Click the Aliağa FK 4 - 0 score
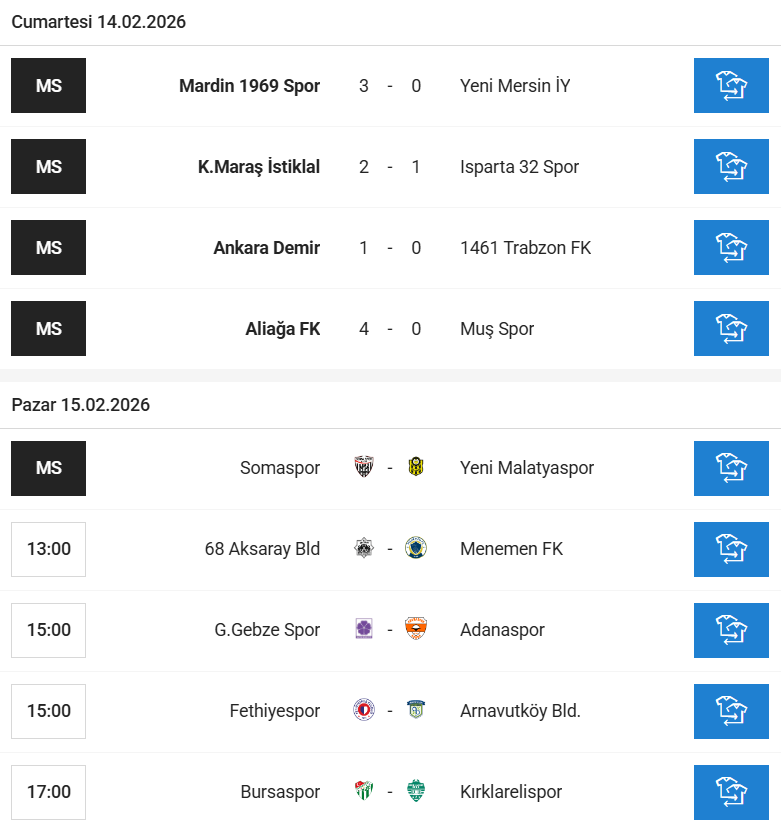This screenshot has width=781, height=822. point(390,329)
